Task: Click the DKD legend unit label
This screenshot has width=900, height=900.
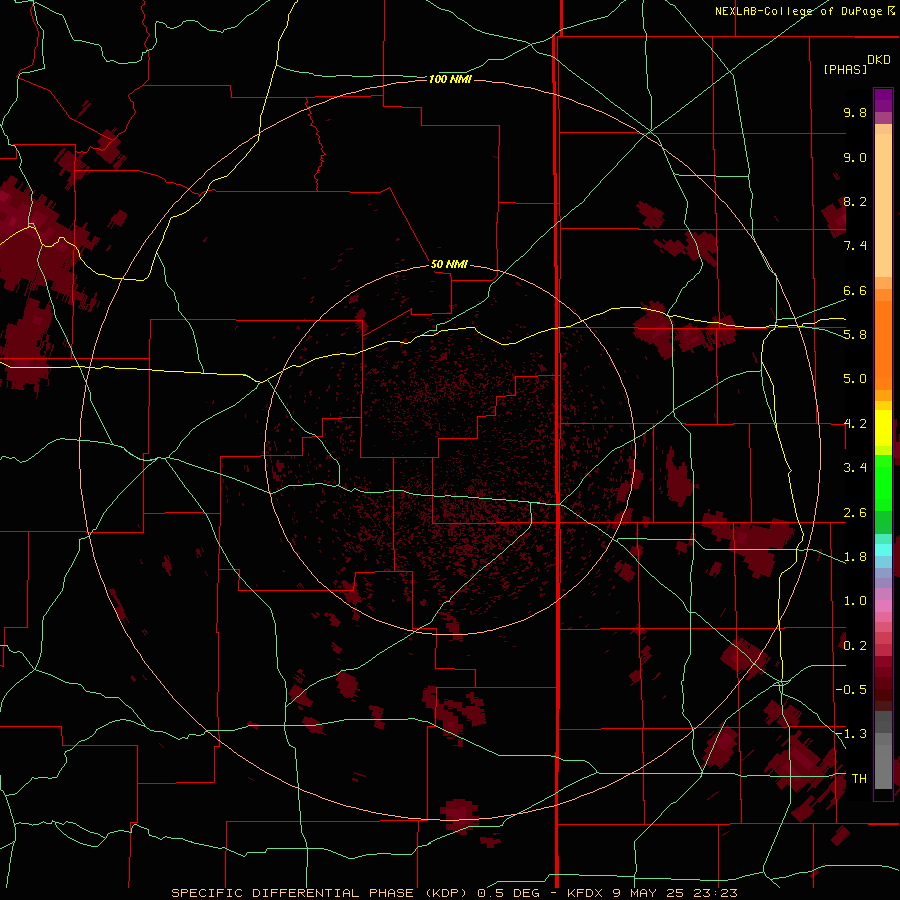Action: click(879, 59)
